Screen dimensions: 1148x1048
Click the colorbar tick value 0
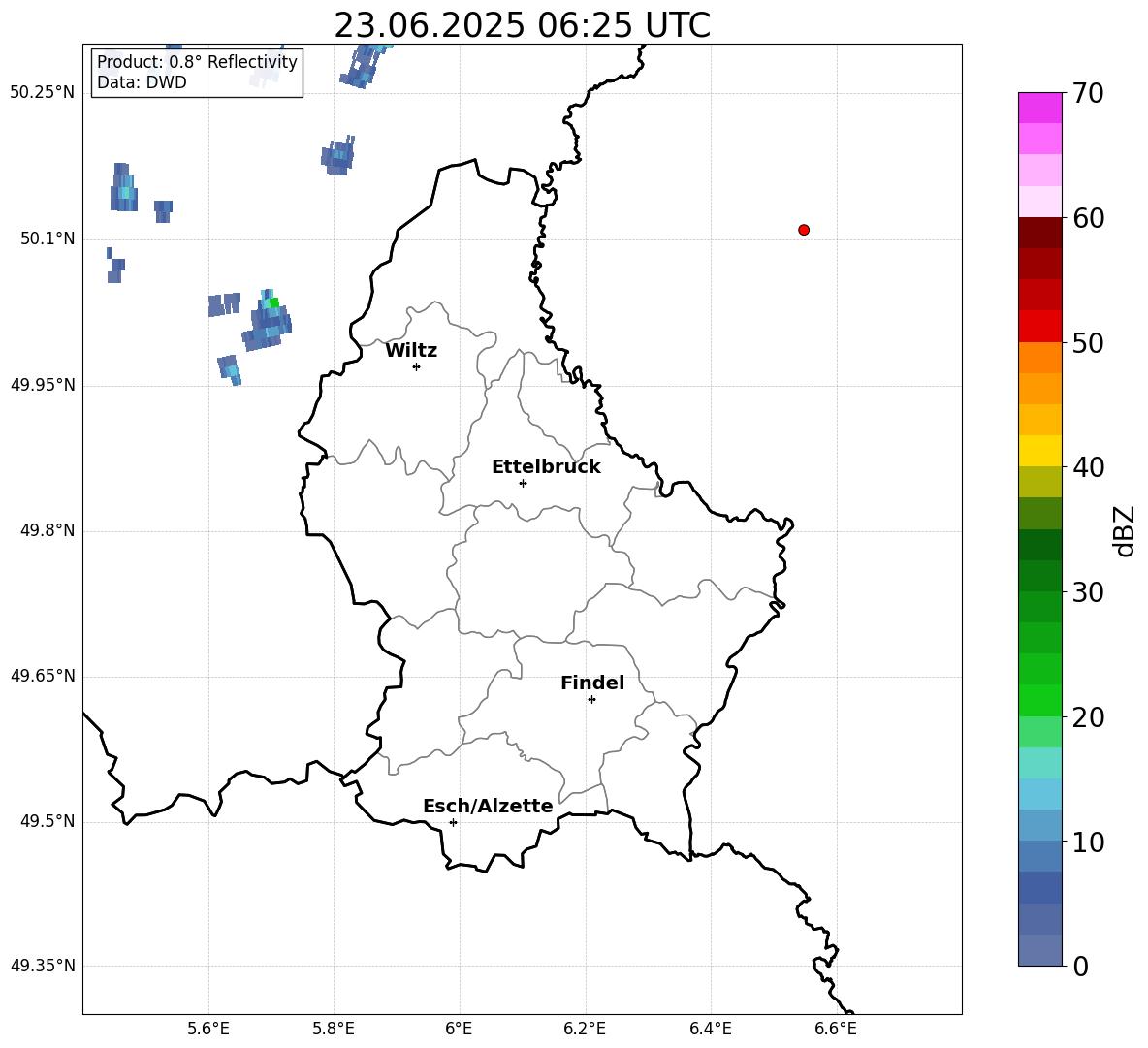1081,966
